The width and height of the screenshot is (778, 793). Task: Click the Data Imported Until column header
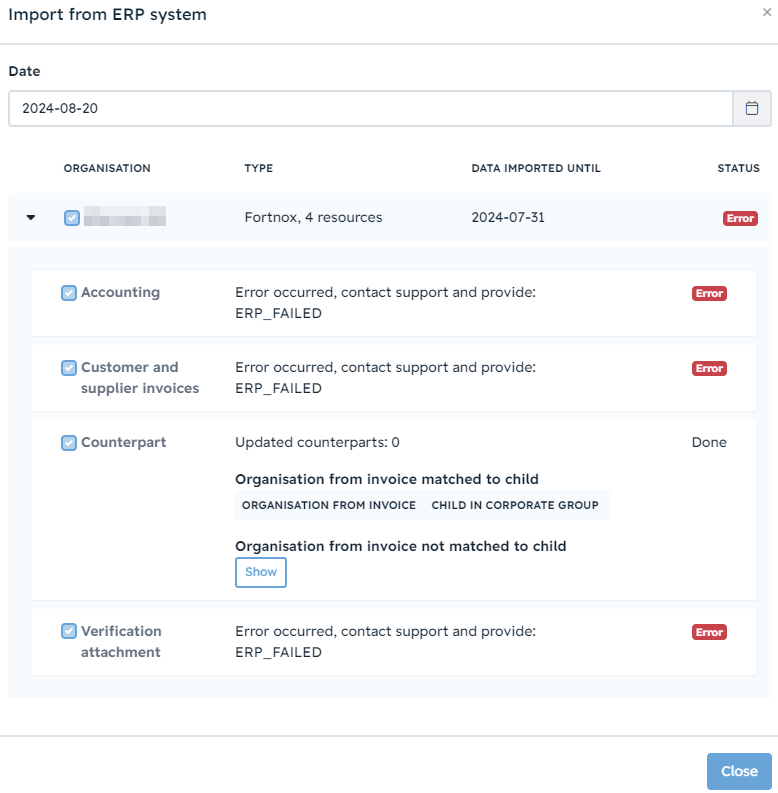click(536, 168)
